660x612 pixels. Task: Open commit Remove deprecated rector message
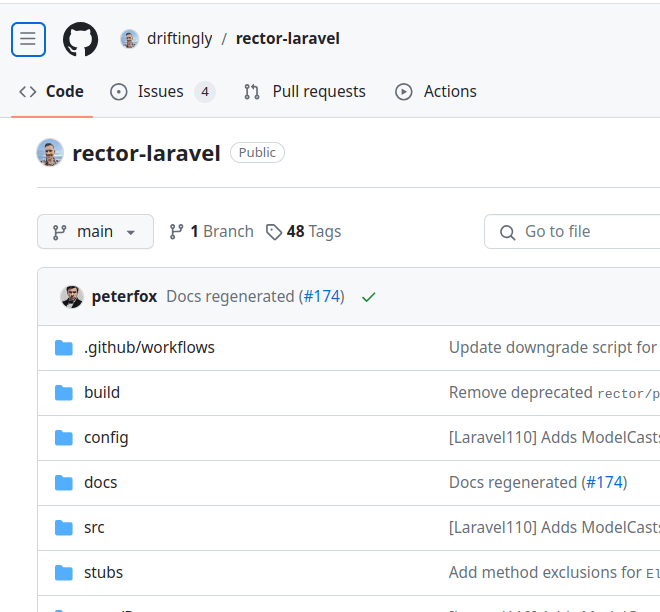pyautogui.click(x=554, y=393)
